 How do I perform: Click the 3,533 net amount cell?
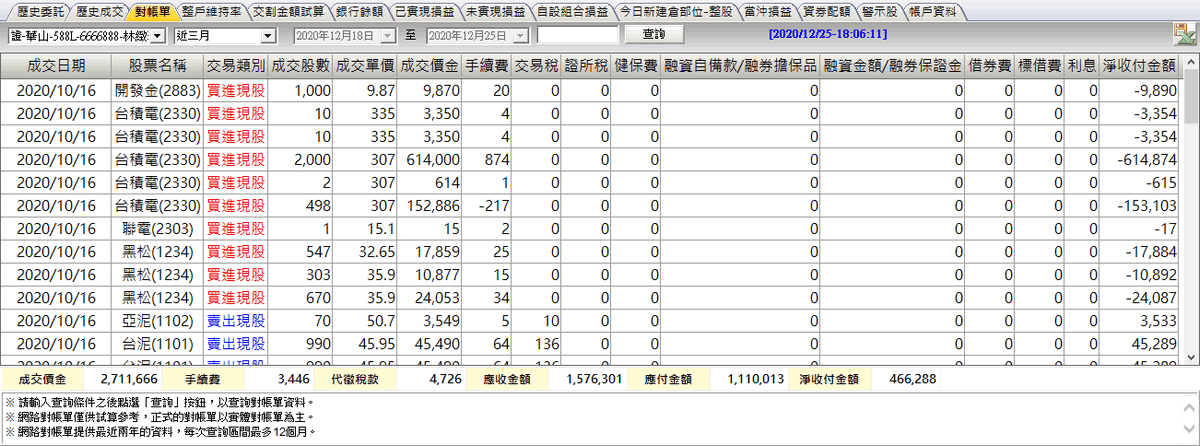click(x=1139, y=319)
